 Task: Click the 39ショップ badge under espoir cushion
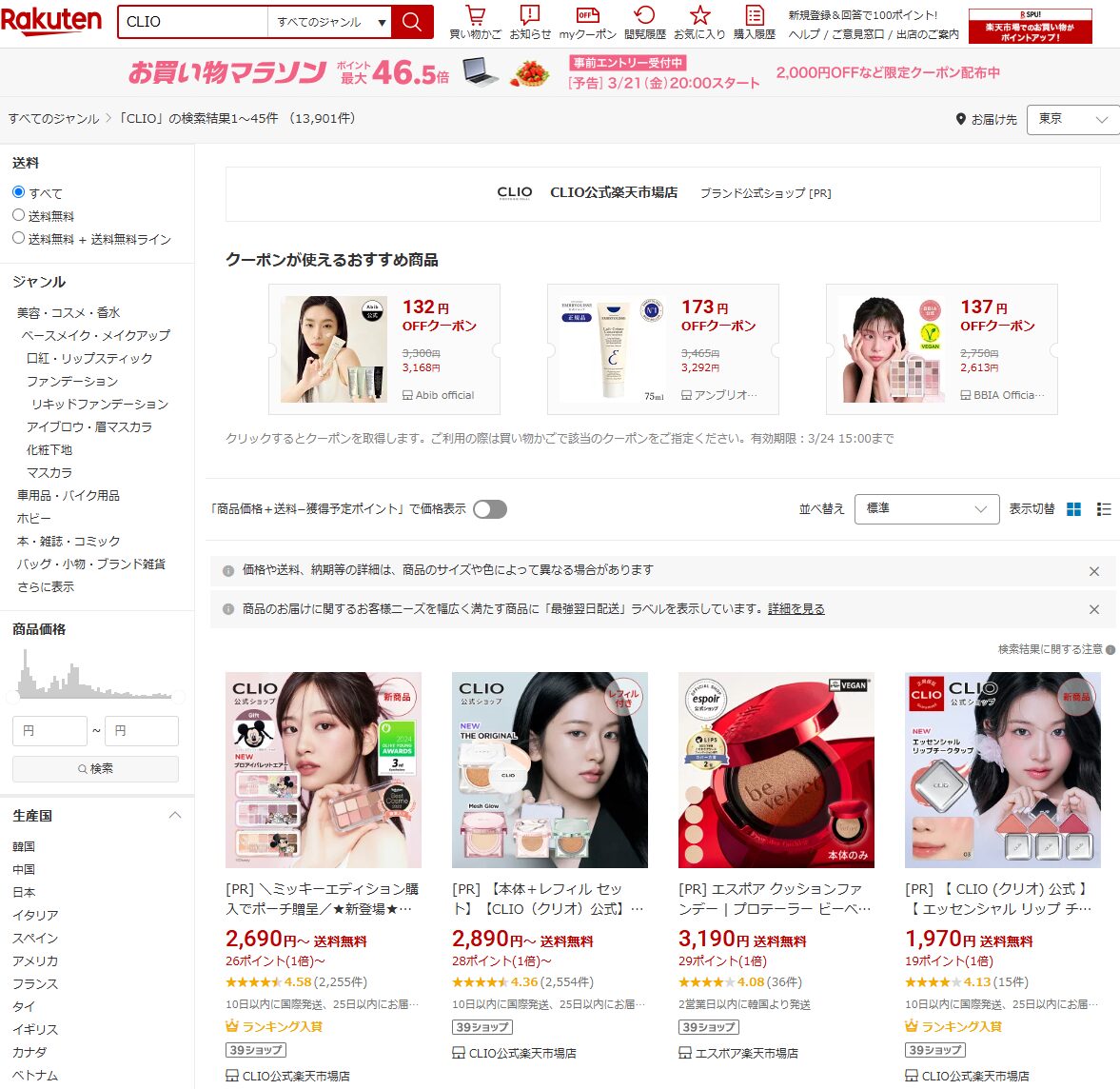coord(709,1027)
